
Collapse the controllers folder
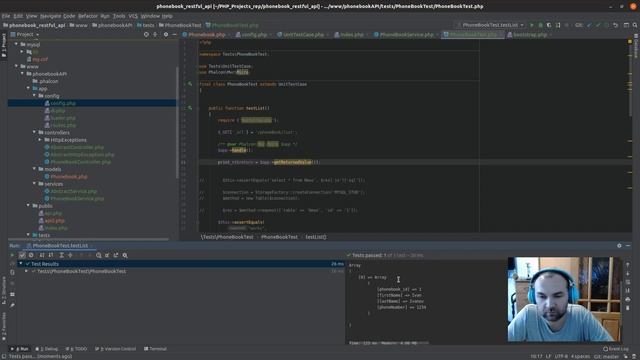click(34, 132)
